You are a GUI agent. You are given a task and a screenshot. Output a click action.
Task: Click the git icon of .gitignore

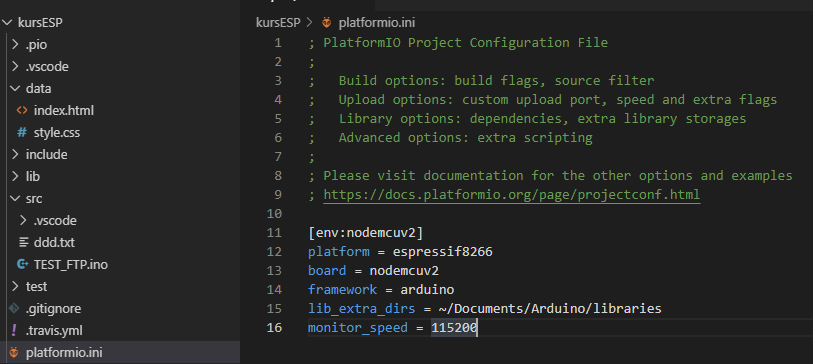pyautogui.click(x=14, y=309)
